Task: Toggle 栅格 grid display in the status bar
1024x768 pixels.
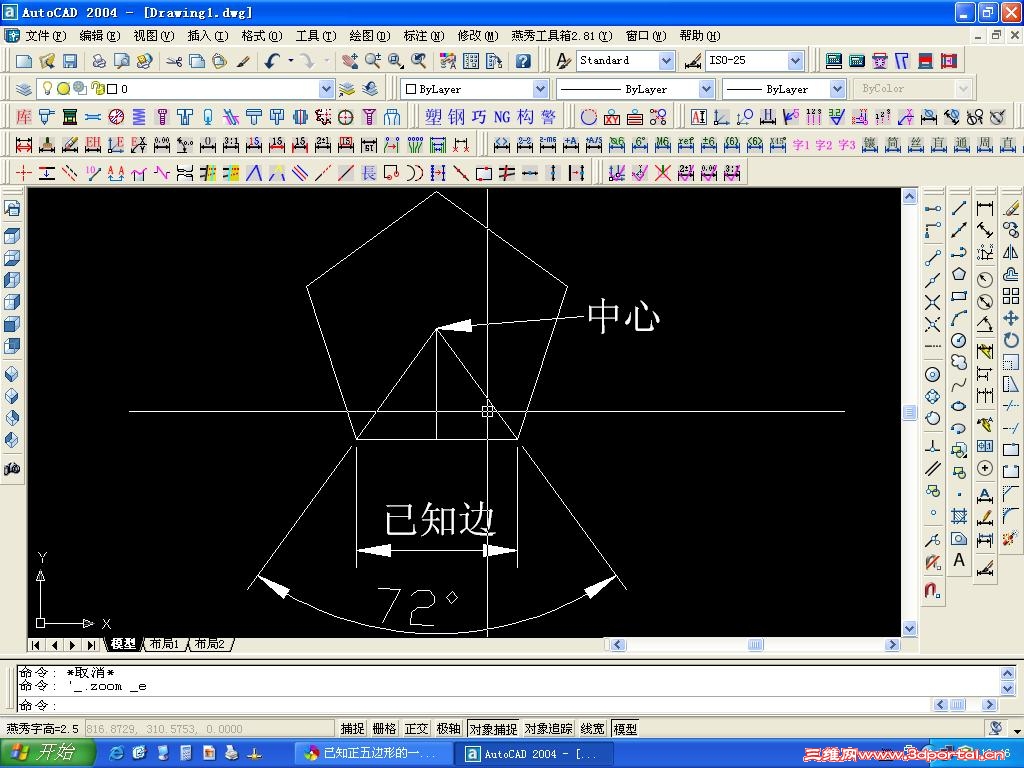Action: pyautogui.click(x=385, y=728)
